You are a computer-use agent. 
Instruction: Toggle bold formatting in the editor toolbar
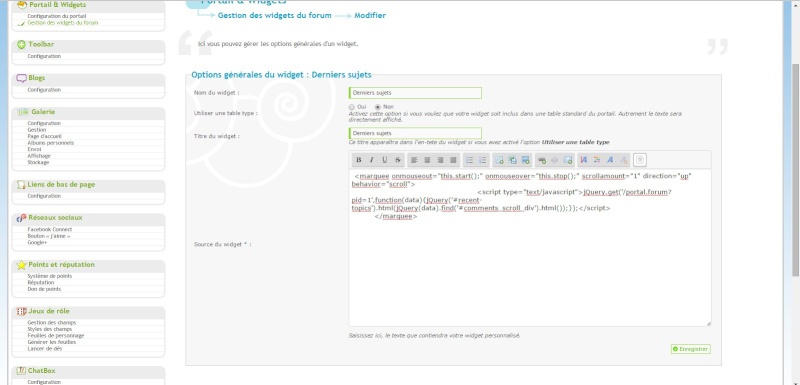point(359,160)
